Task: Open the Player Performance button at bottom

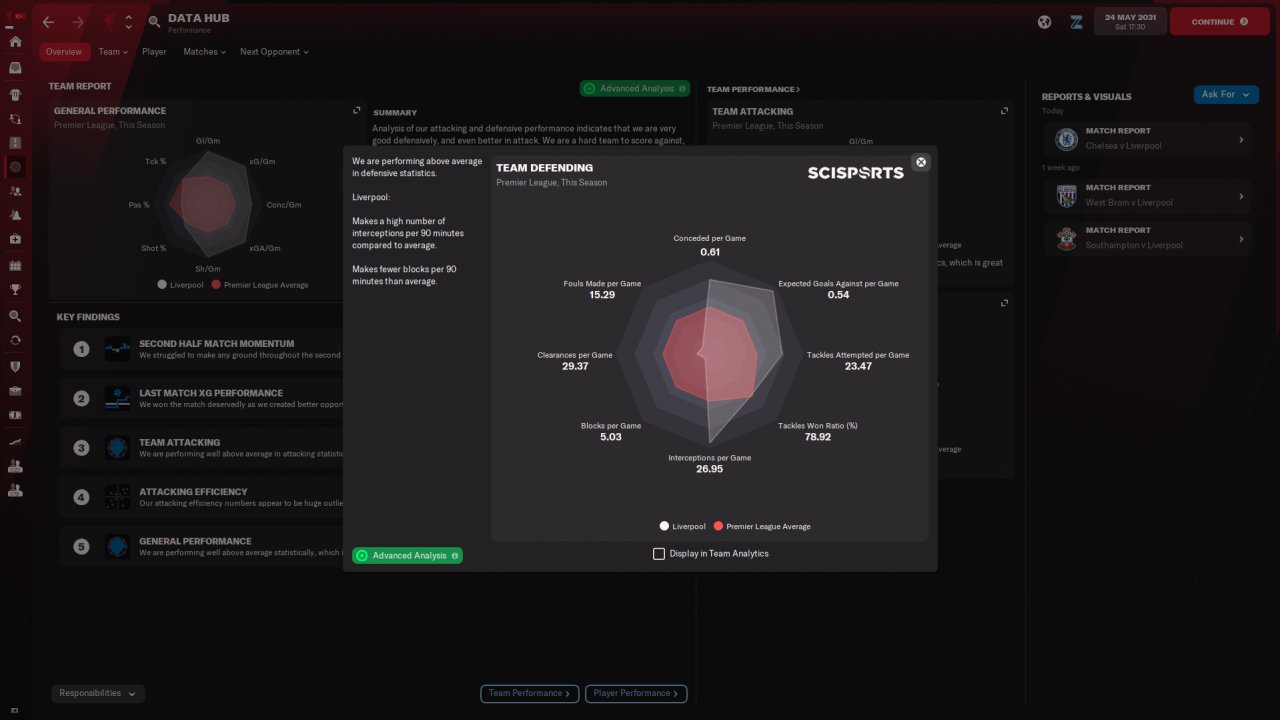Action: point(636,693)
